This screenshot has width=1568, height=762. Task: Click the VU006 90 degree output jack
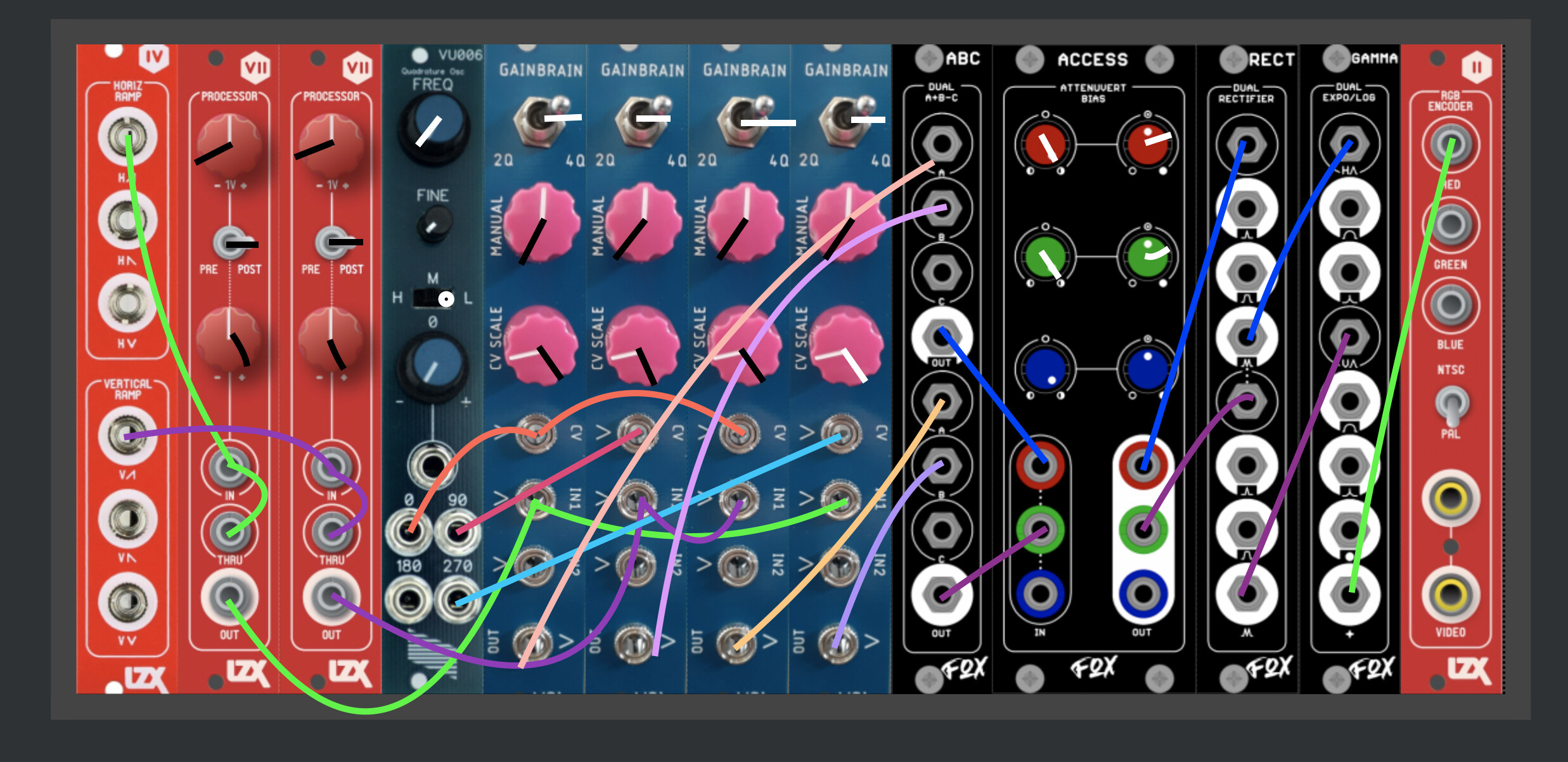click(x=458, y=531)
